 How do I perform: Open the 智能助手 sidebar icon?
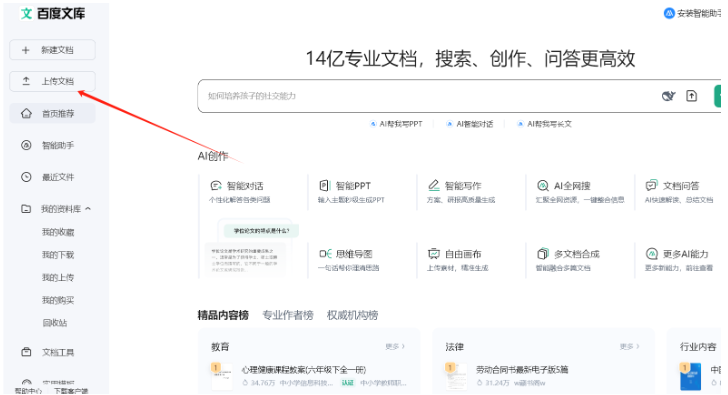click(x=26, y=145)
